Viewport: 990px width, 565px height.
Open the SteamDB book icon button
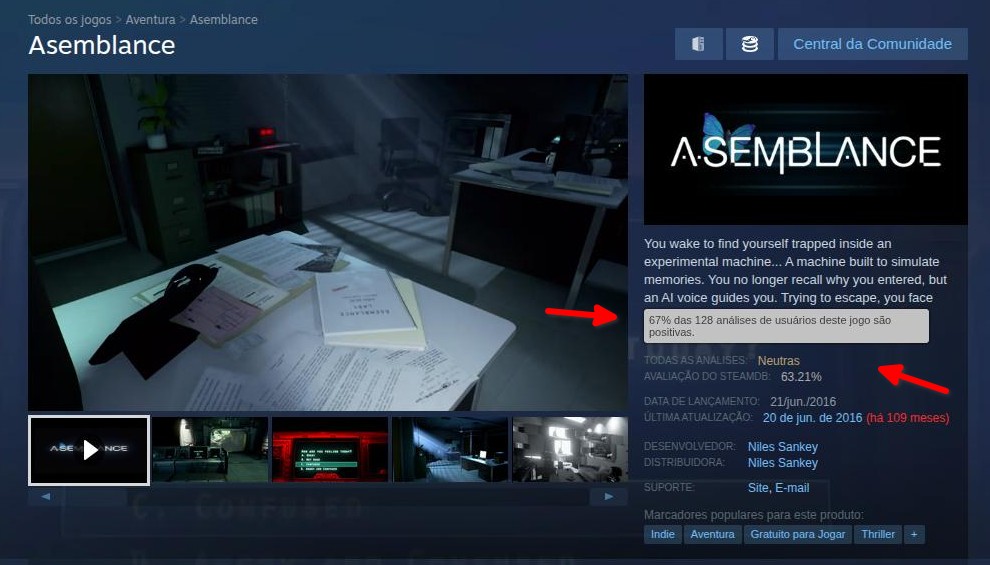[x=698, y=44]
